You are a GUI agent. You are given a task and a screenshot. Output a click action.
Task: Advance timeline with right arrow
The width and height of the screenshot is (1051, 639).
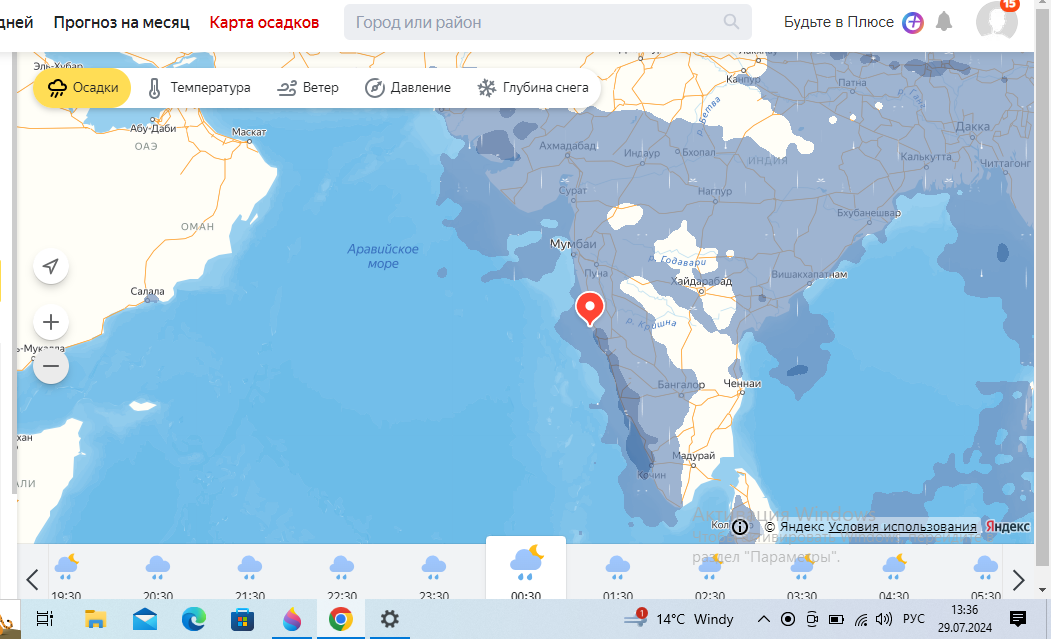(x=1018, y=579)
